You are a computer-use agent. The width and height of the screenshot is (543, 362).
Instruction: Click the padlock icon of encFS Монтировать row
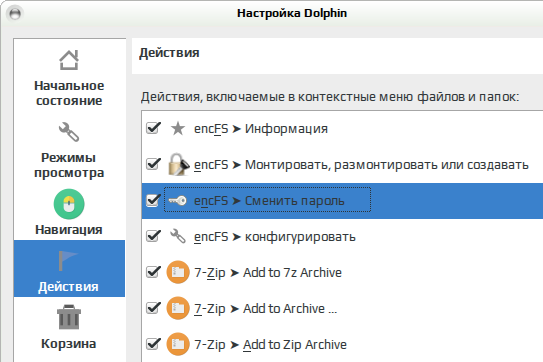(x=178, y=164)
